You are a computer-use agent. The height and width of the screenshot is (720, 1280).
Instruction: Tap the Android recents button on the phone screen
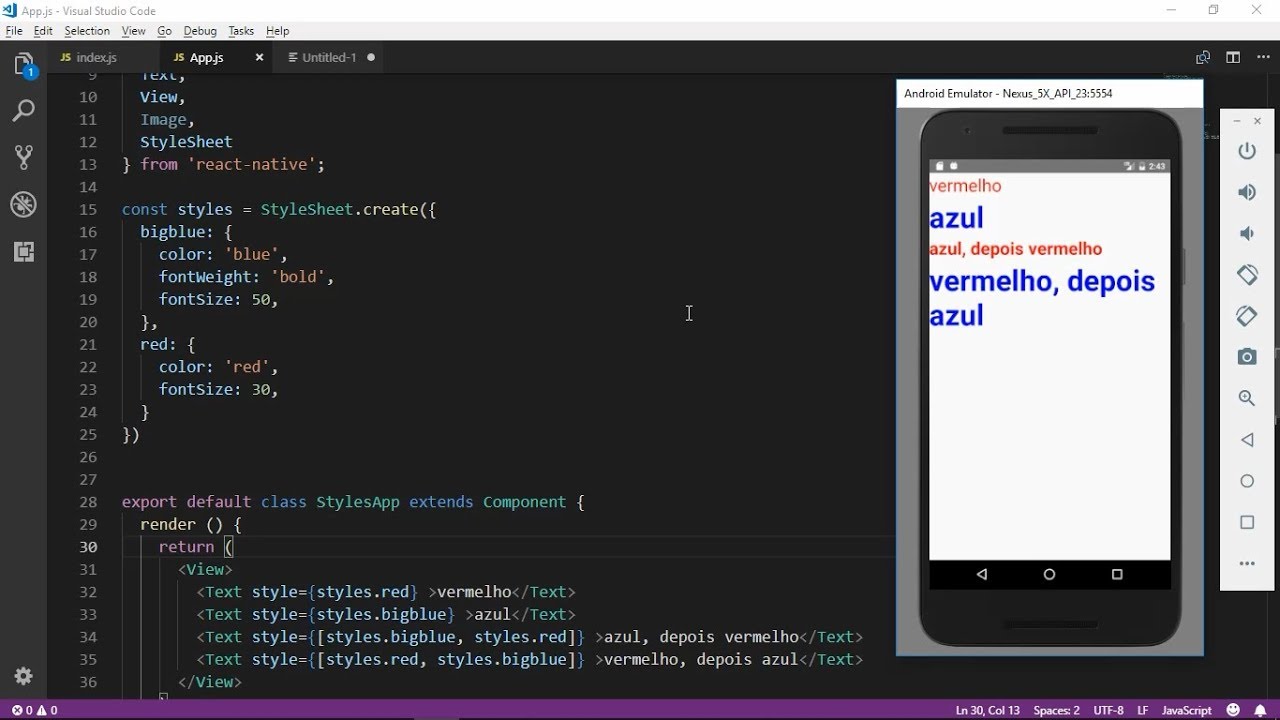coord(1117,574)
